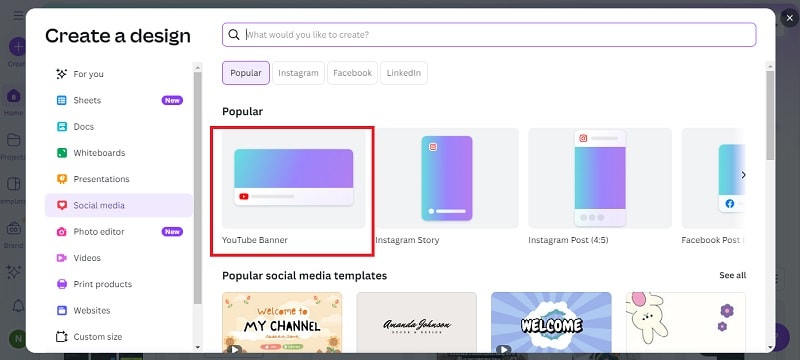Open the Presentations category
This screenshot has height=360, width=800.
[x=118, y=179]
